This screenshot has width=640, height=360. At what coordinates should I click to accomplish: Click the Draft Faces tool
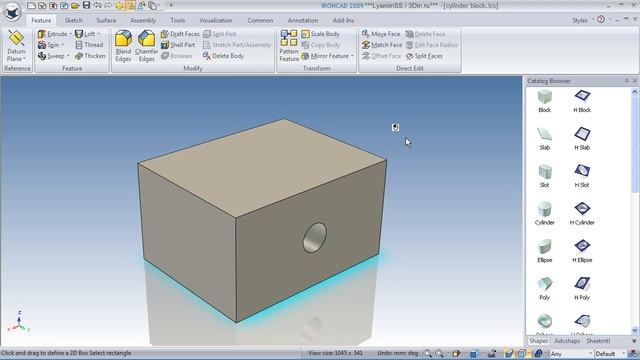(180, 34)
